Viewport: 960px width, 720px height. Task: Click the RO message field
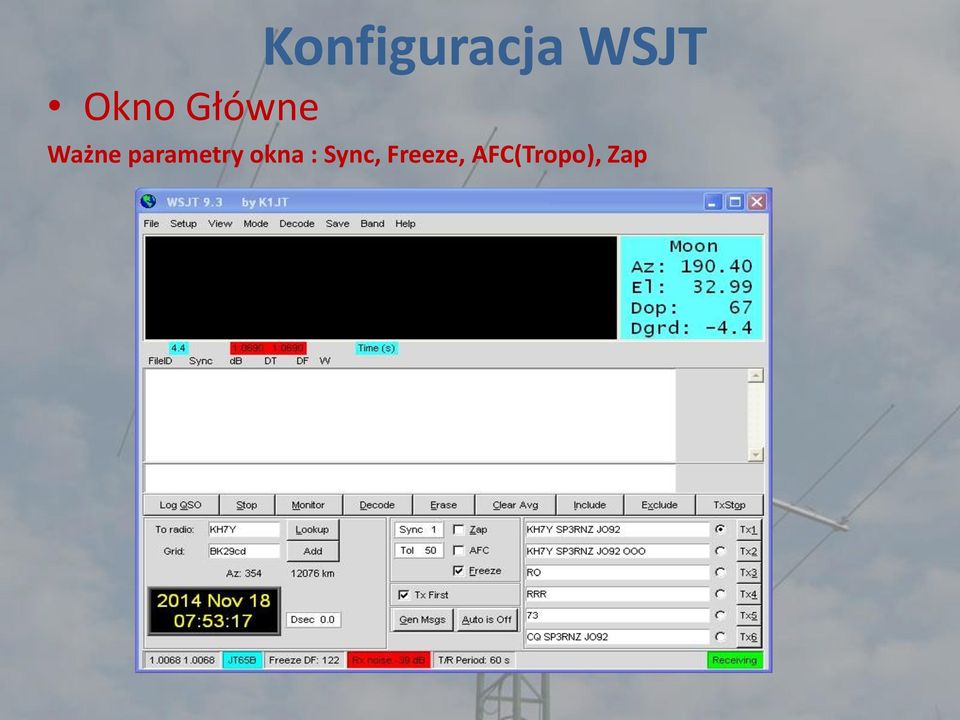tap(617, 572)
